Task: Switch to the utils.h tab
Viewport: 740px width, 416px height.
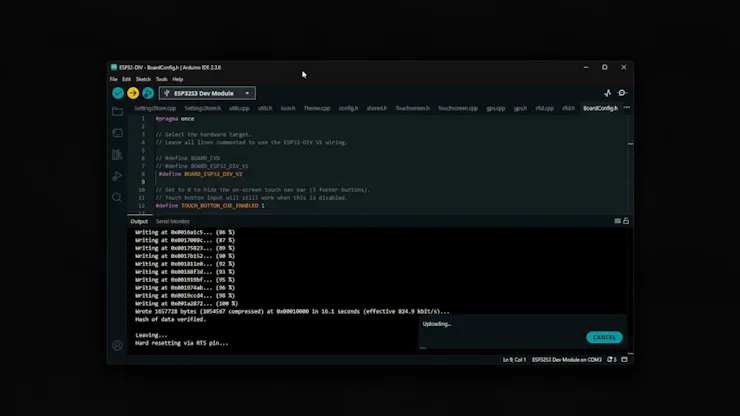Action: coord(265,108)
